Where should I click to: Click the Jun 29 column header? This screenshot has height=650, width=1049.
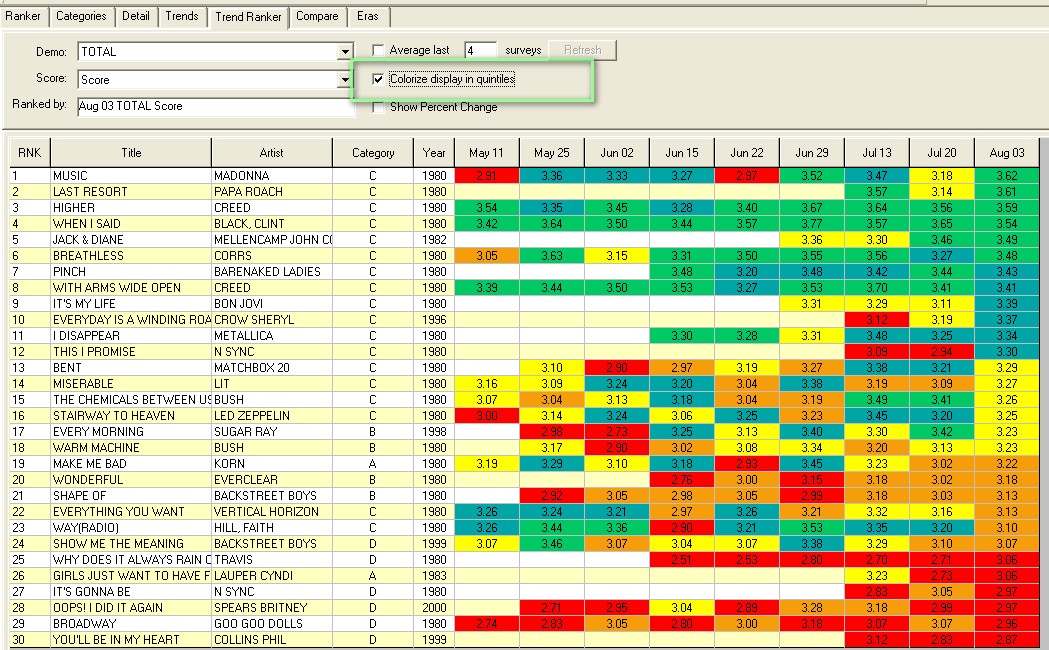812,153
